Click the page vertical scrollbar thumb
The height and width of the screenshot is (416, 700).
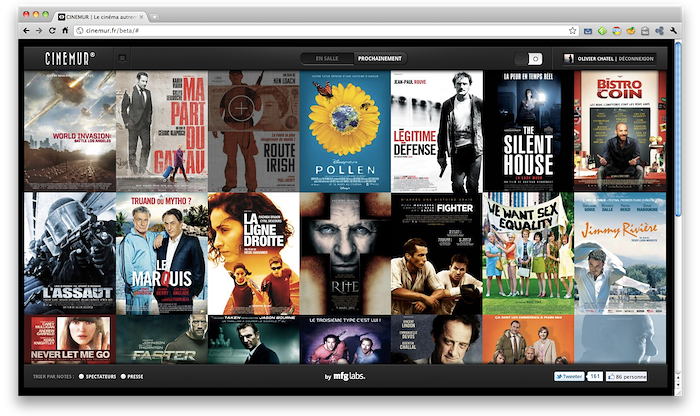coord(678,129)
